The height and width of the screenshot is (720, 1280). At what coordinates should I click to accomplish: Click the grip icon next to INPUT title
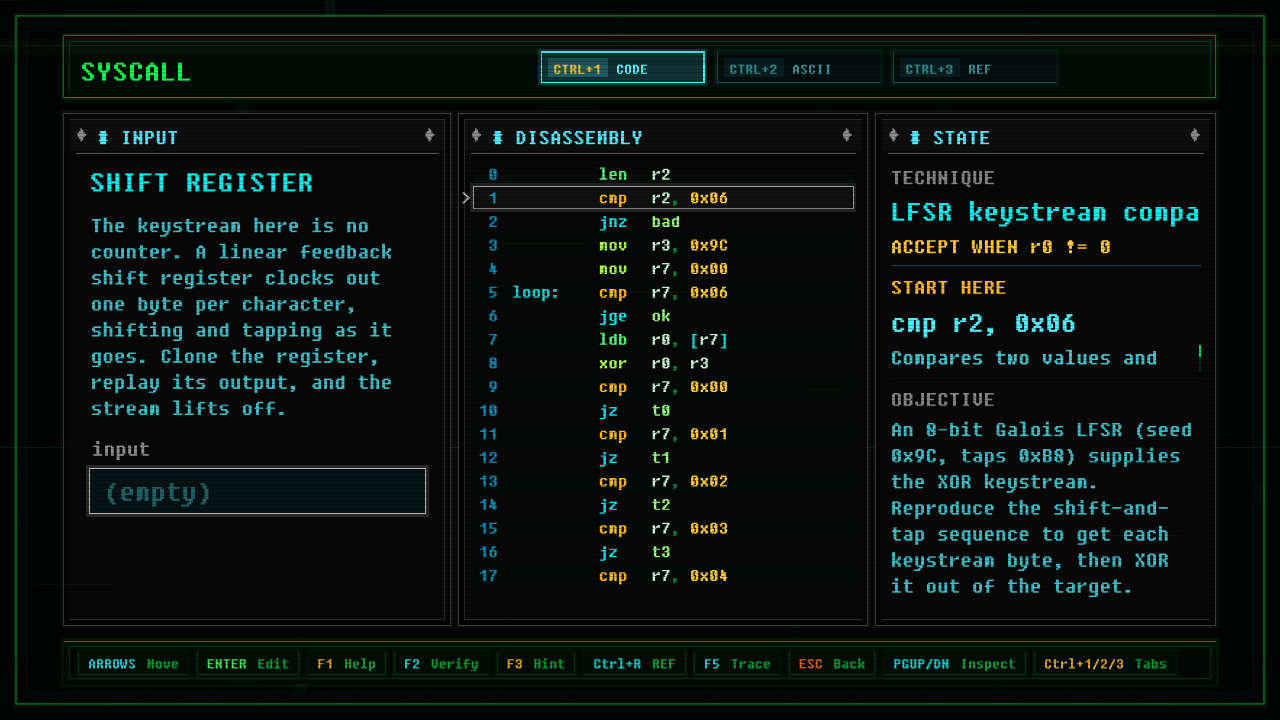103,137
